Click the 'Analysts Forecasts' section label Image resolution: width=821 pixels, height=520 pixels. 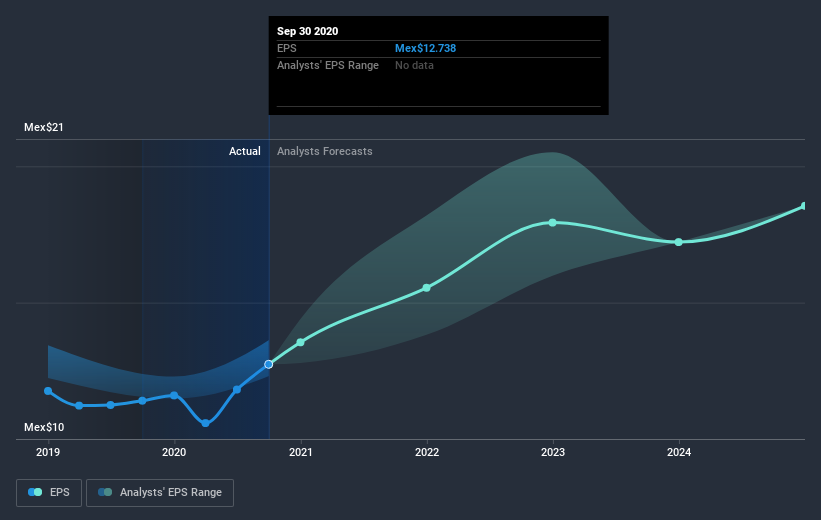325,151
